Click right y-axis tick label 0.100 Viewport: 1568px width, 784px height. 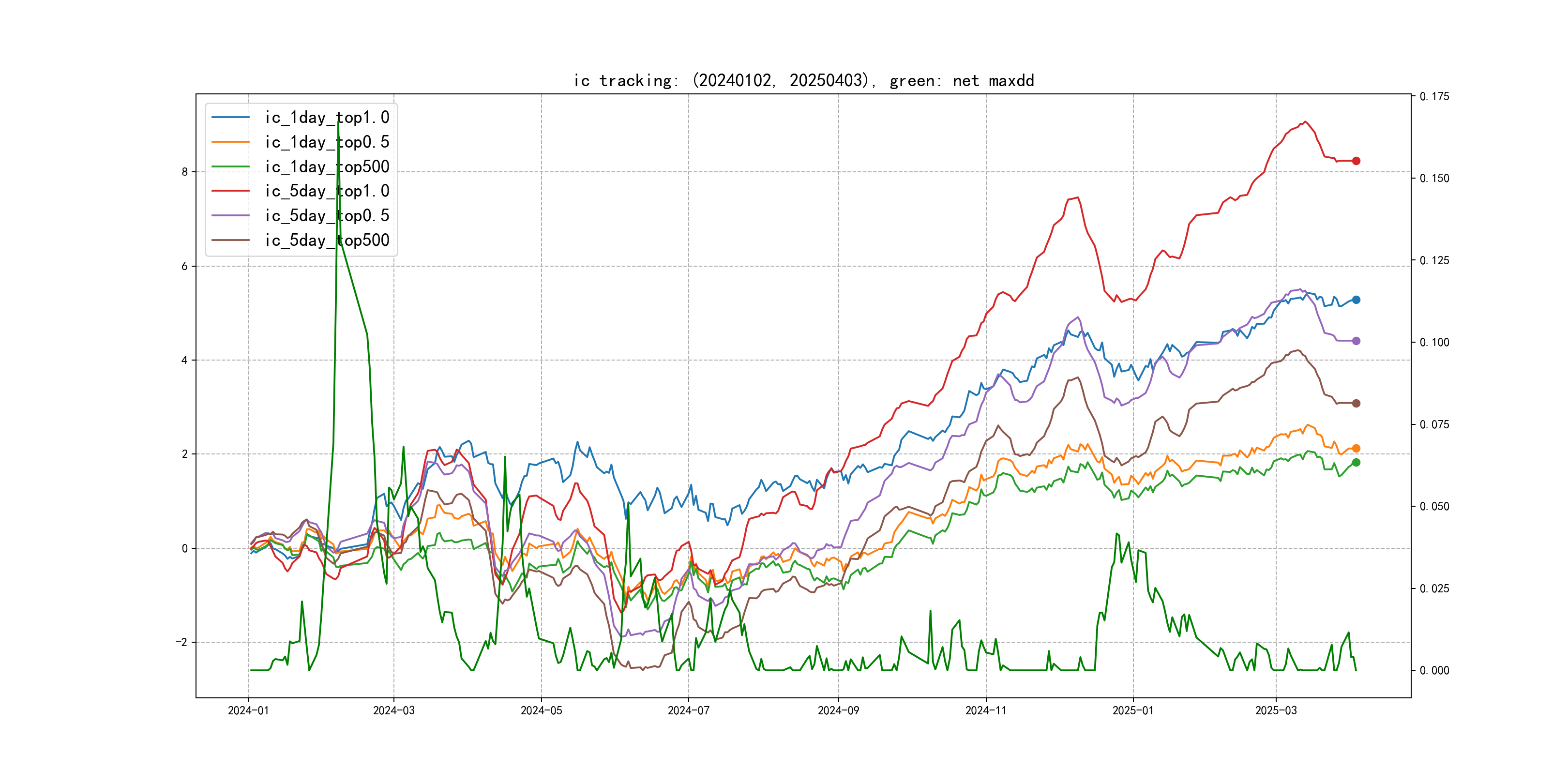pyautogui.click(x=1434, y=342)
